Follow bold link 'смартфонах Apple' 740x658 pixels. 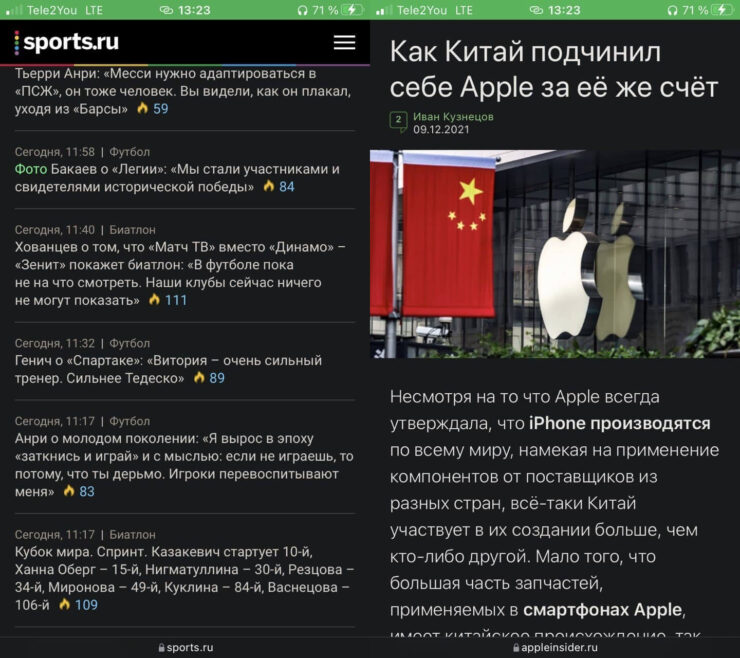tap(603, 610)
